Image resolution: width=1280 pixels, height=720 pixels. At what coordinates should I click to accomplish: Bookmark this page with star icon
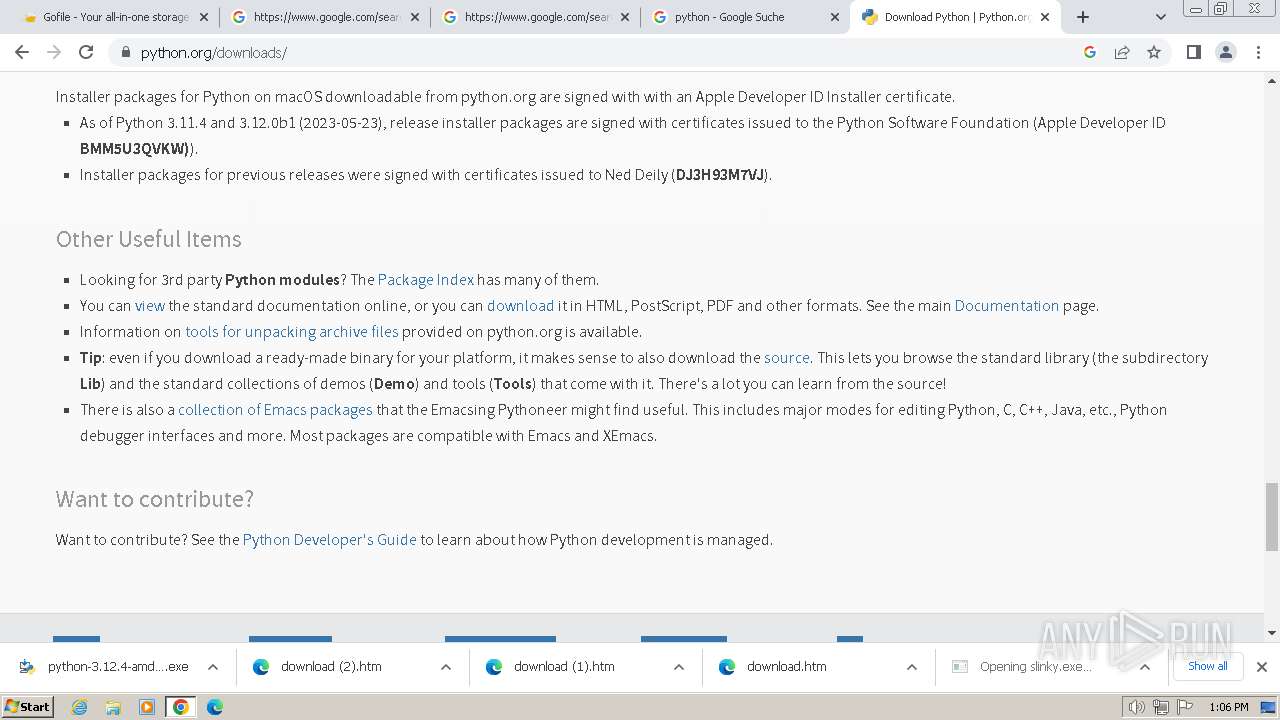(1154, 52)
